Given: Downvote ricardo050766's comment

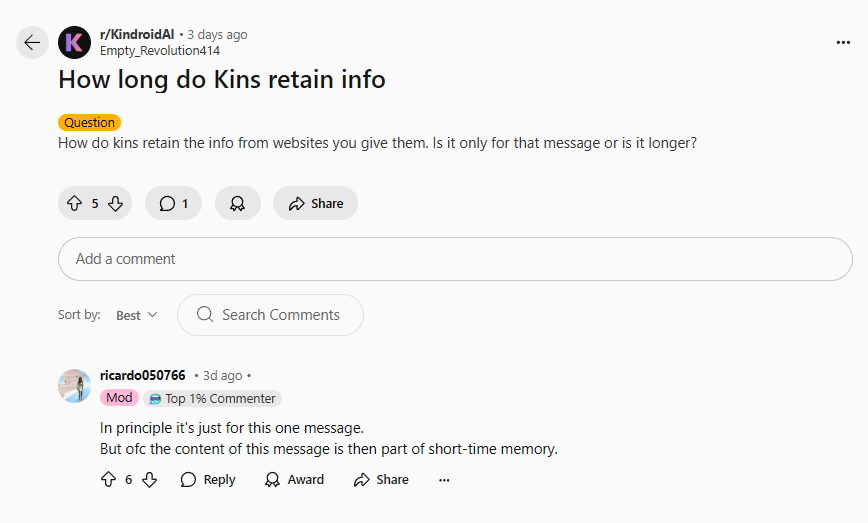Looking at the screenshot, I should 149,479.
